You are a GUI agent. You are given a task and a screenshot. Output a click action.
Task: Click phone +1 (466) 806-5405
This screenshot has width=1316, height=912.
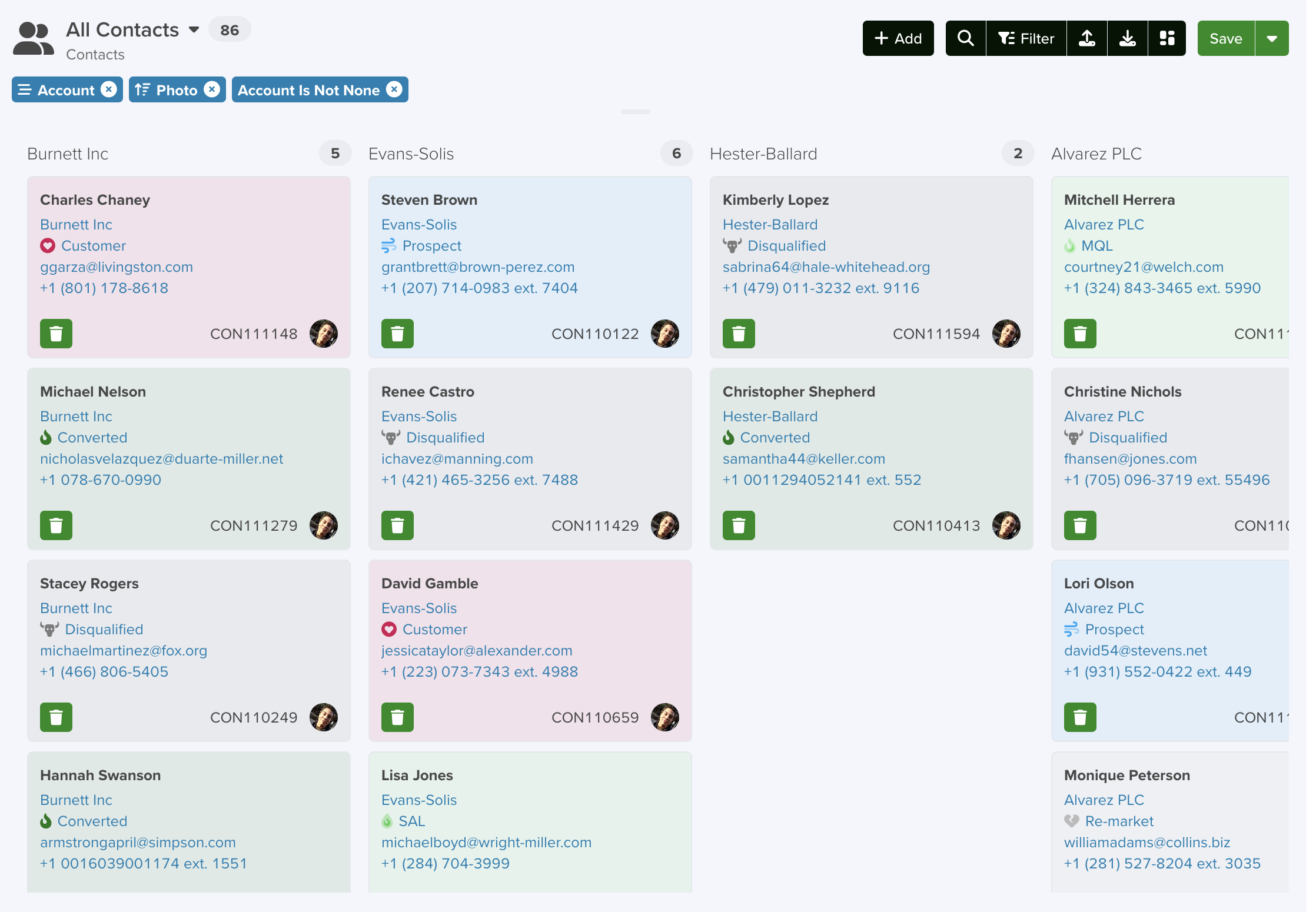(104, 671)
